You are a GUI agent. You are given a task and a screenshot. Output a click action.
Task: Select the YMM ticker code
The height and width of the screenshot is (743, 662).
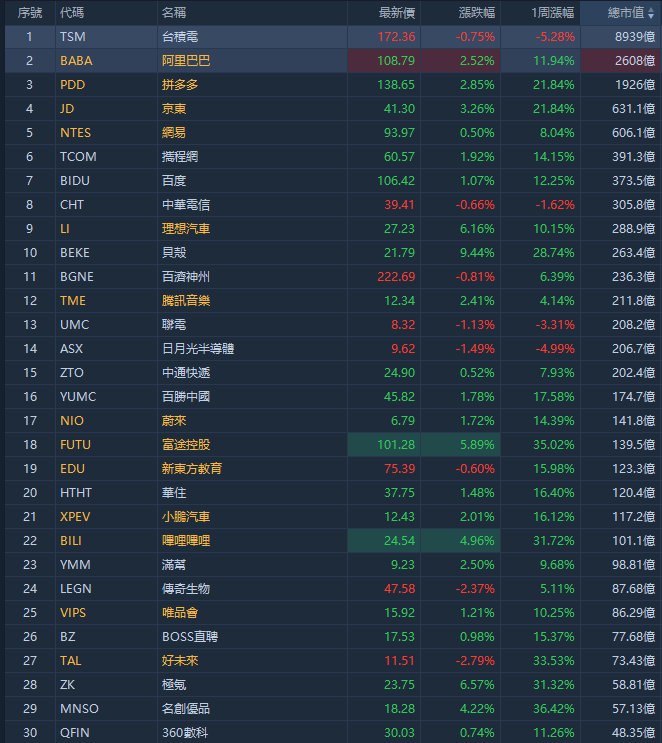(x=75, y=564)
